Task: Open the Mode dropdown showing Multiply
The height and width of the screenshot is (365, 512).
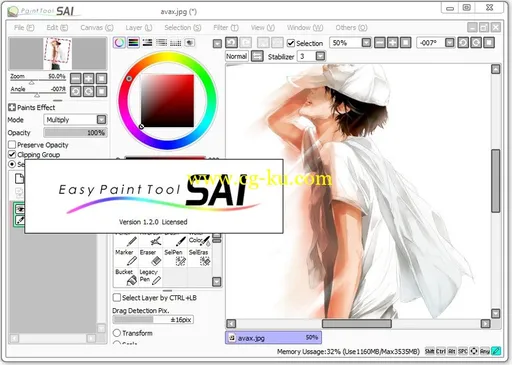Action: [x=75, y=120]
